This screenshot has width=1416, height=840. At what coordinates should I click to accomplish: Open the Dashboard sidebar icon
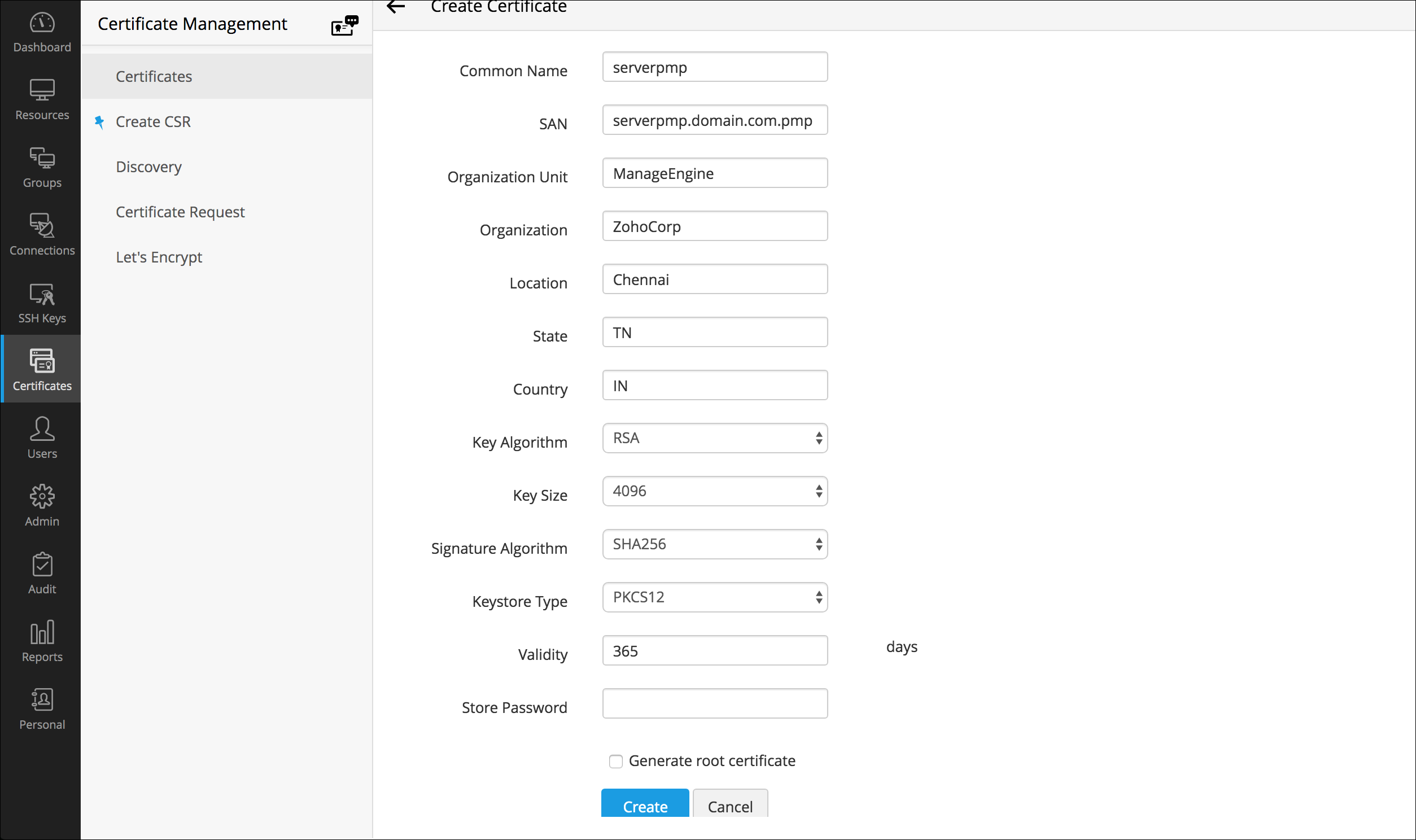tap(42, 24)
